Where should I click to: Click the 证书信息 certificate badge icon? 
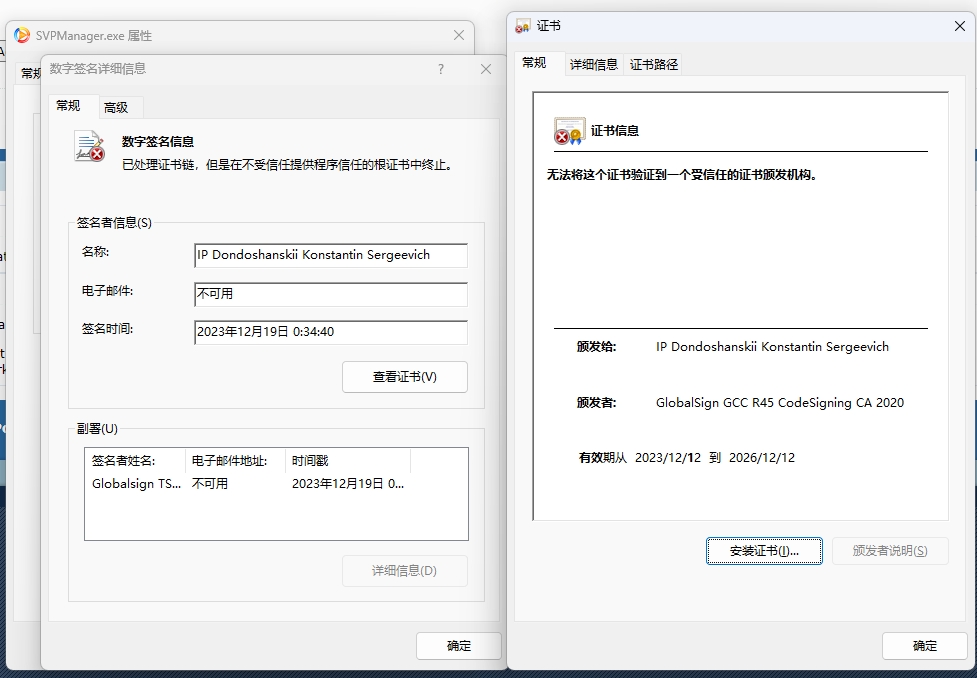569,131
